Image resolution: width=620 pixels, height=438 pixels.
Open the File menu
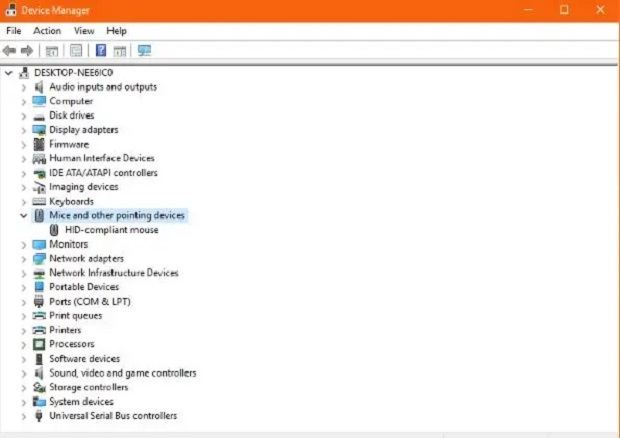point(14,31)
